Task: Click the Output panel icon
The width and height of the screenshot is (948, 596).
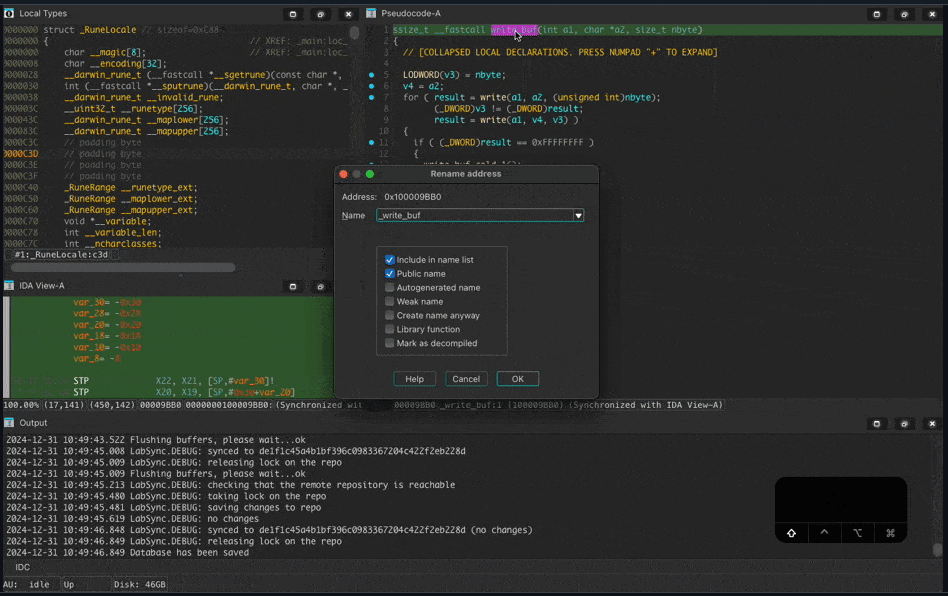Action: [9, 423]
